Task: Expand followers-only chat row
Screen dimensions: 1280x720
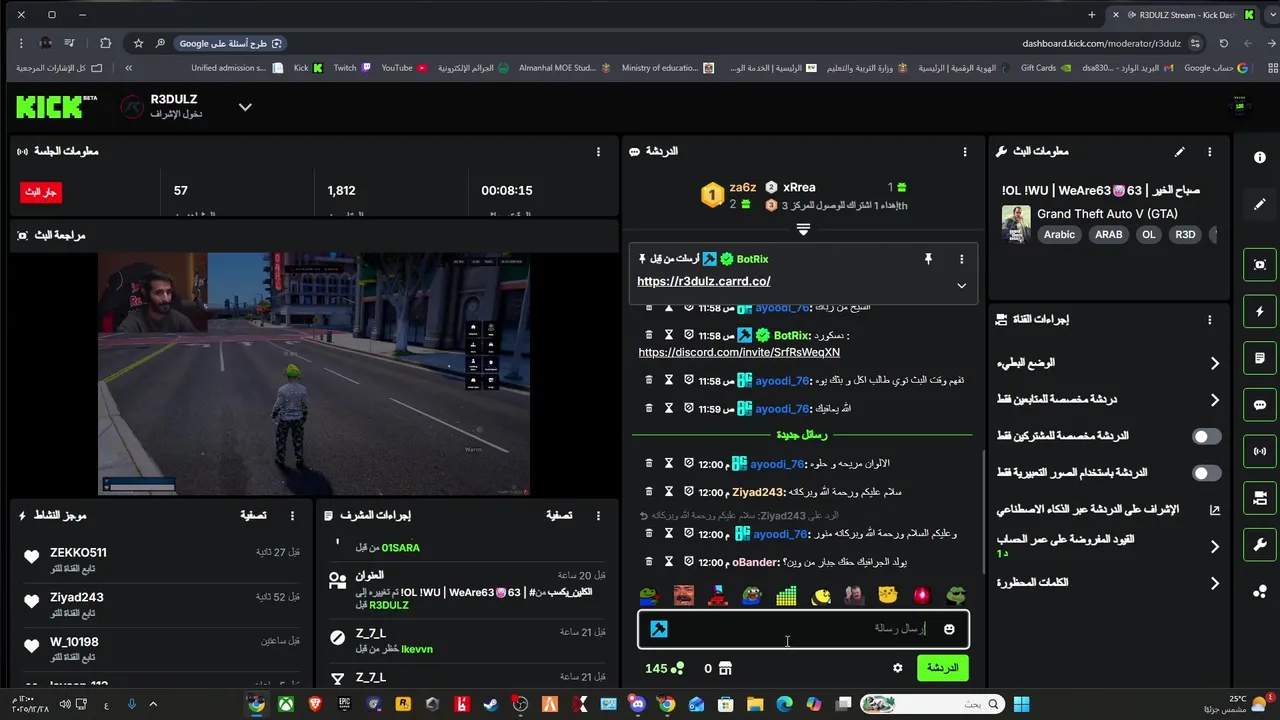Action: (1108, 400)
